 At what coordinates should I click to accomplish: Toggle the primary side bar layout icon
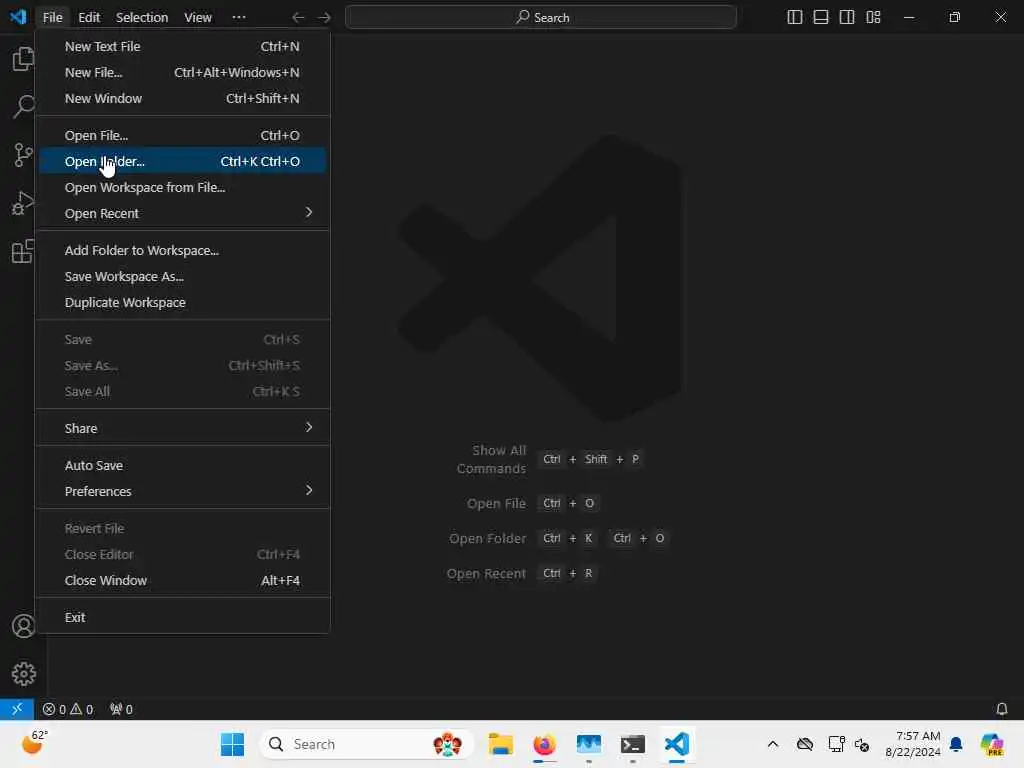[795, 17]
